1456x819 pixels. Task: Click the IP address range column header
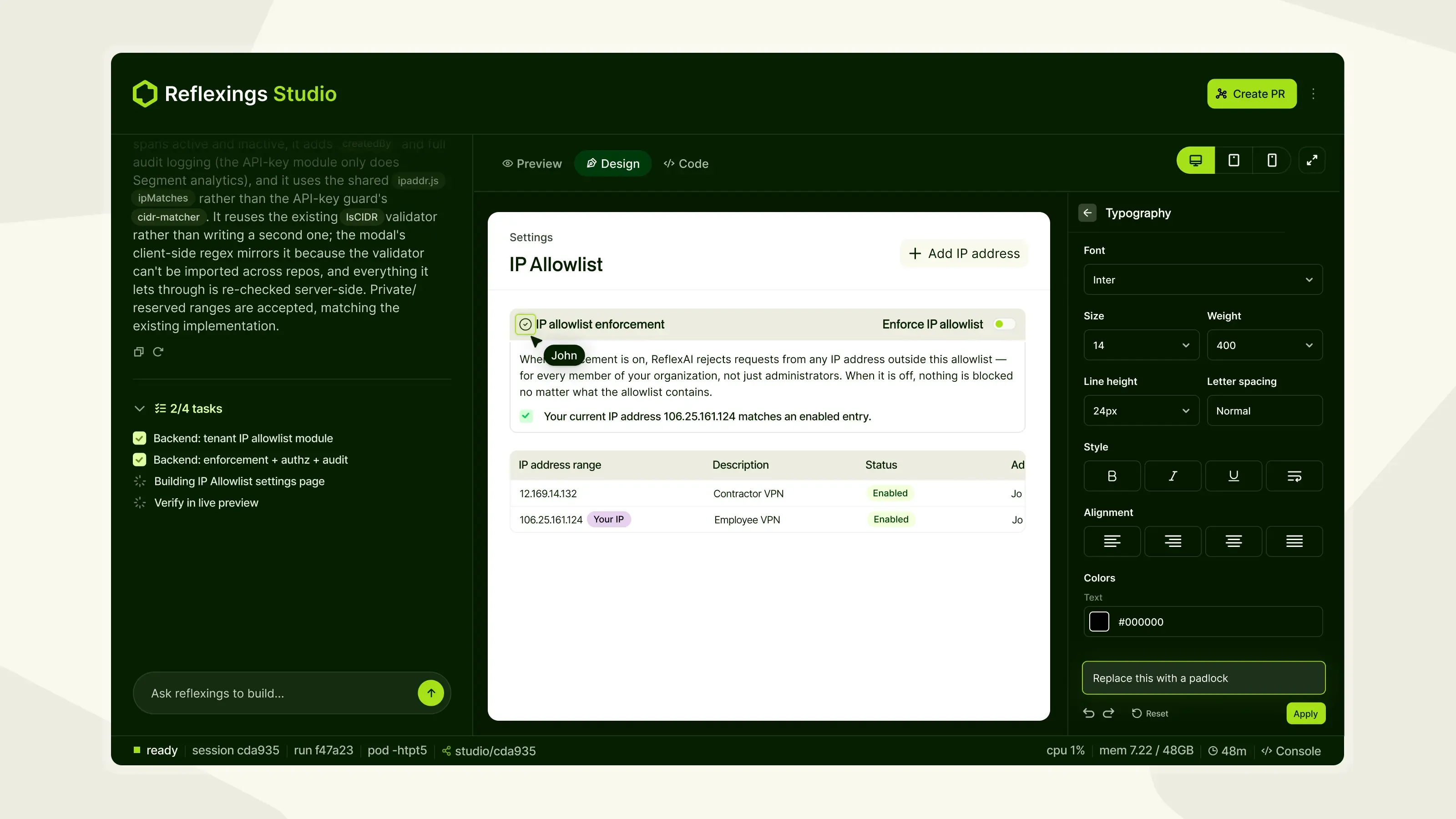pyautogui.click(x=560, y=465)
